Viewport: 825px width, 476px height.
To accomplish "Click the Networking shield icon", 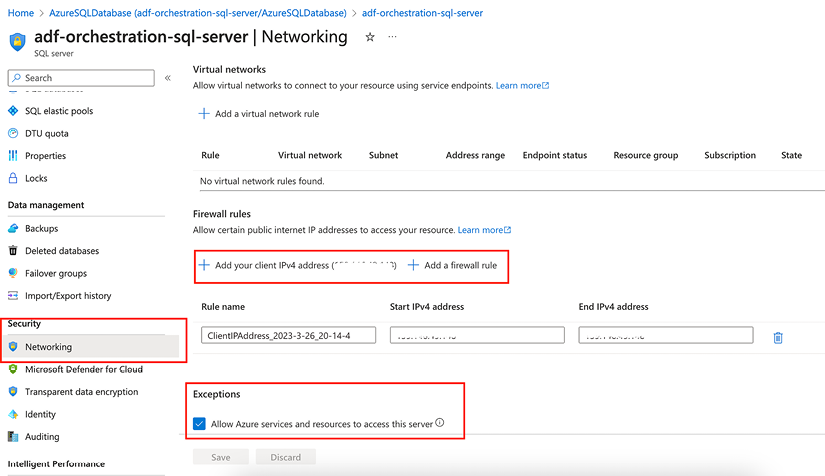I will (13, 347).
